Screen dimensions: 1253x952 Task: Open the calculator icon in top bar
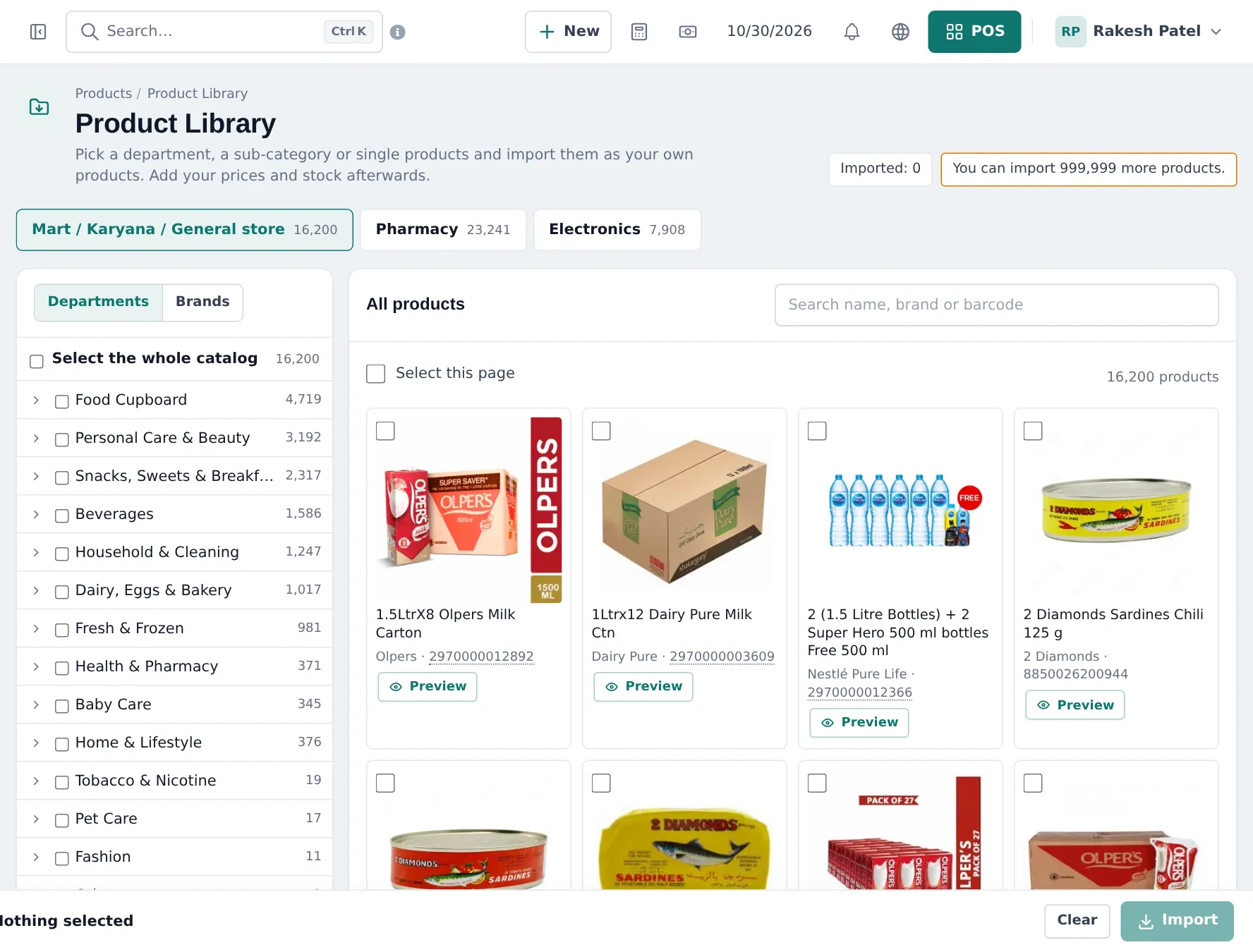639,32
